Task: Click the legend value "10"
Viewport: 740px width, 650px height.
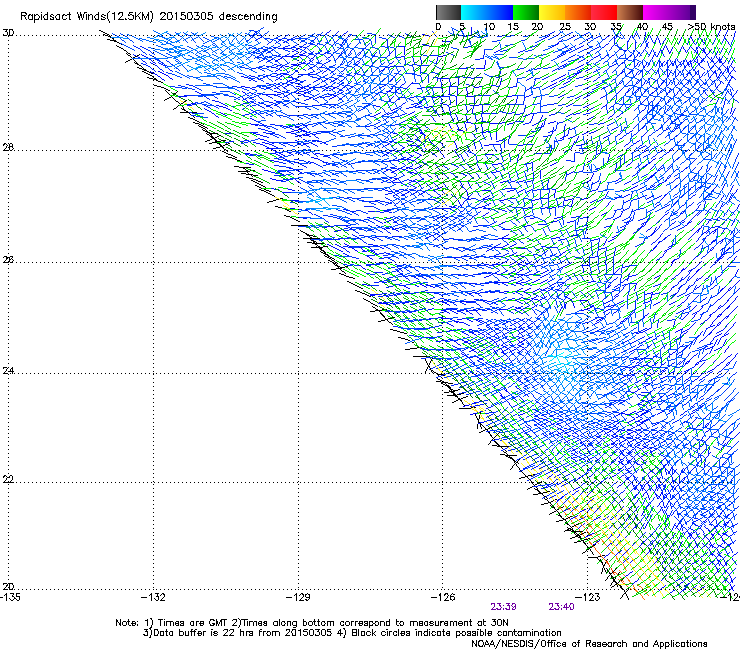Action: (489, 27)
